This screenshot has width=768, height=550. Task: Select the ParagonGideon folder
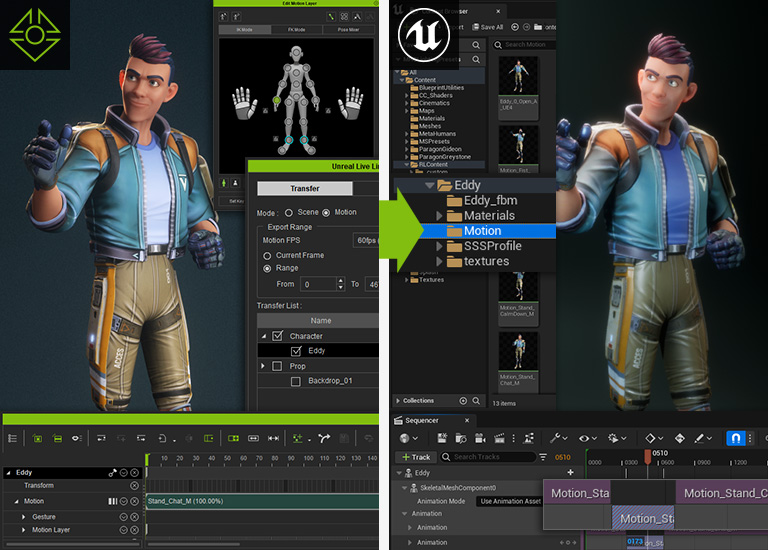436,149
